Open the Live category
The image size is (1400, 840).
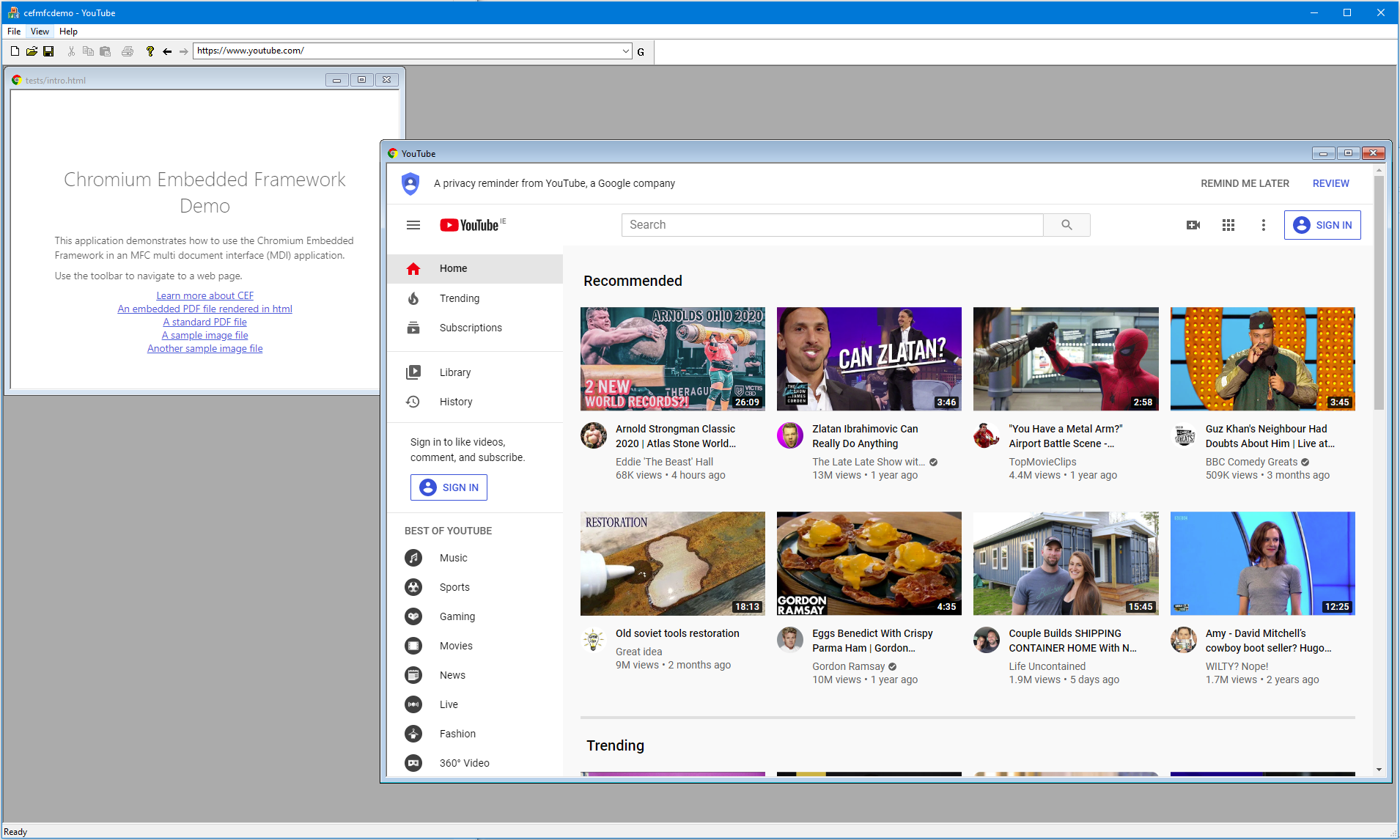[475, 704]
